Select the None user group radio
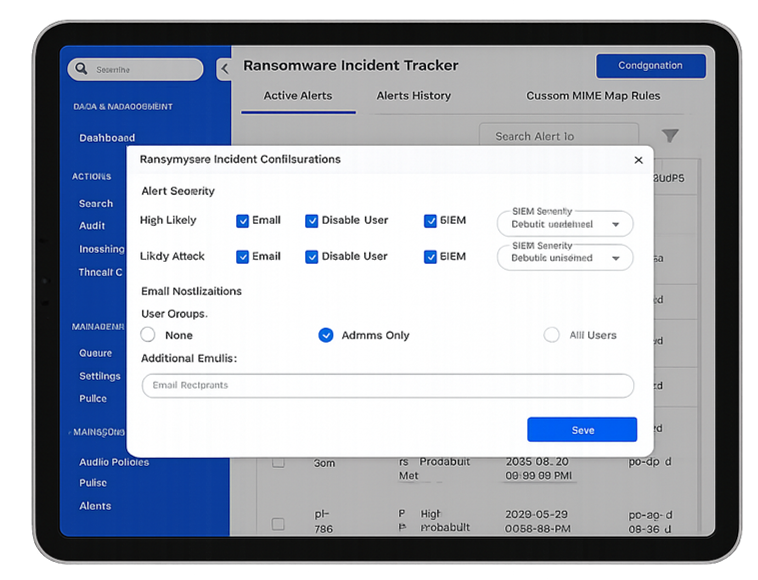 (x=148, y=334)
